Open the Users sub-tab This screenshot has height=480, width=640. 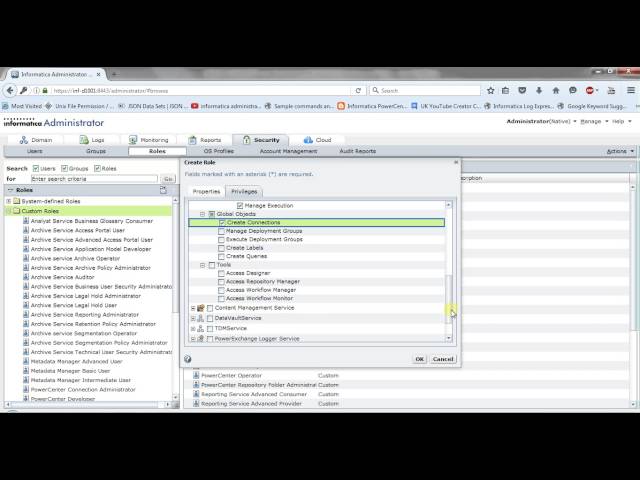click(35, 151)
